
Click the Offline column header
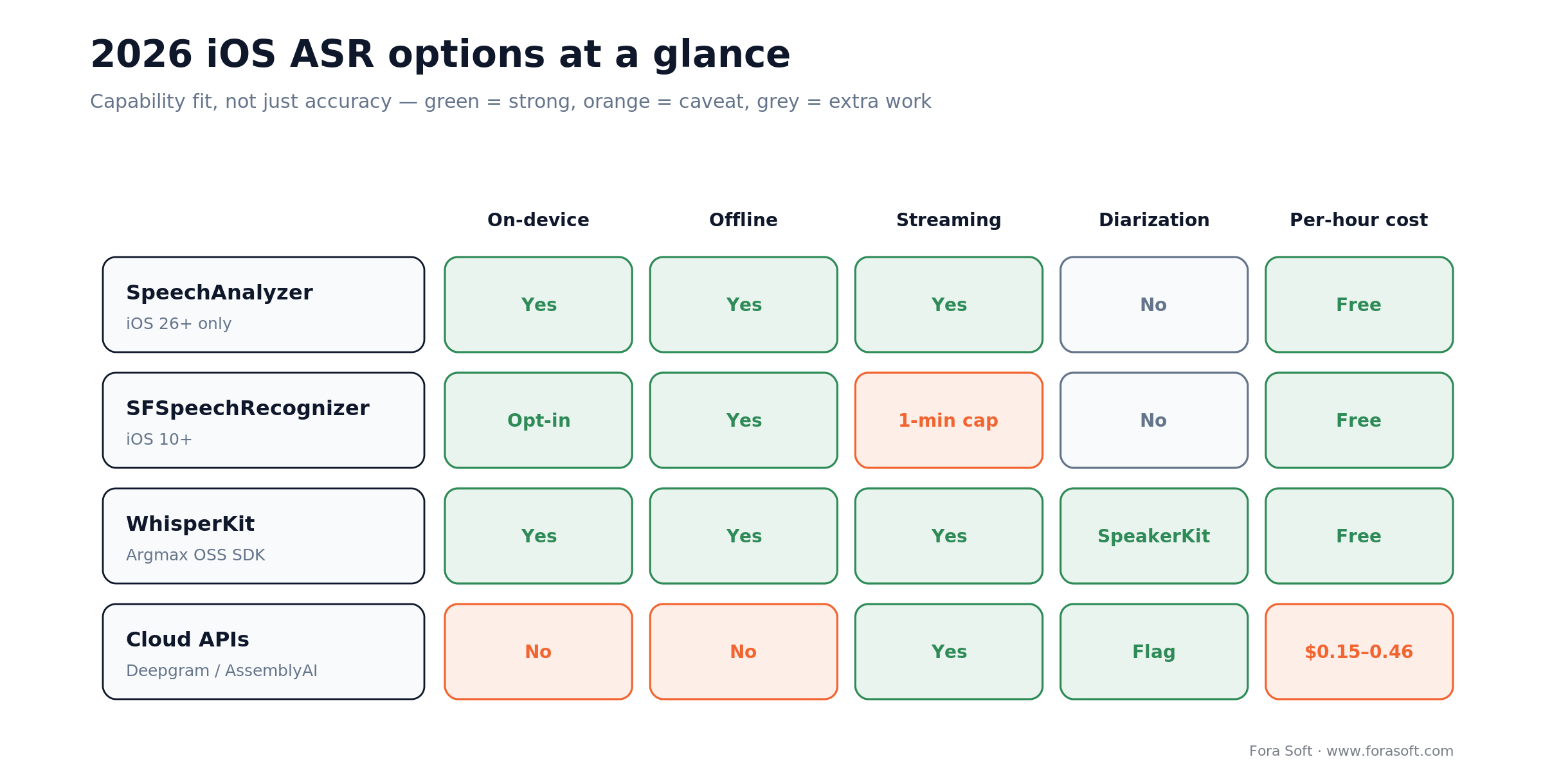[x=743, y=220]
